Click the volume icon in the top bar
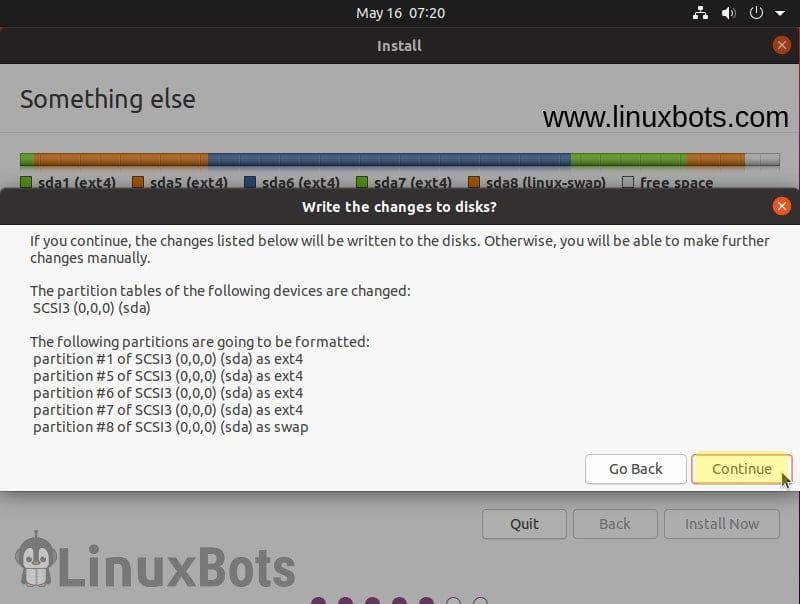Image resolution: width=800 pixels, height=604 pixels. point(727,13)
